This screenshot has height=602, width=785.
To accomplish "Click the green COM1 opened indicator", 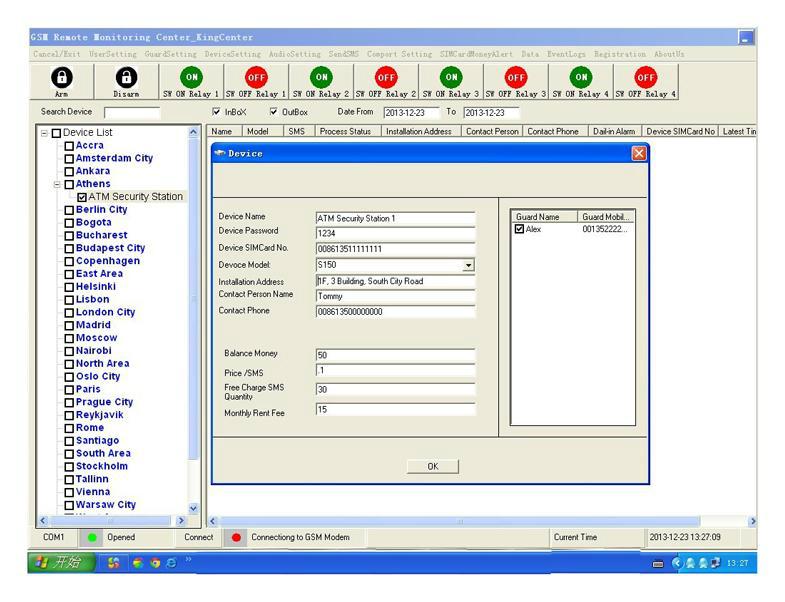I will pyautogui.click(x=92, y=537).
